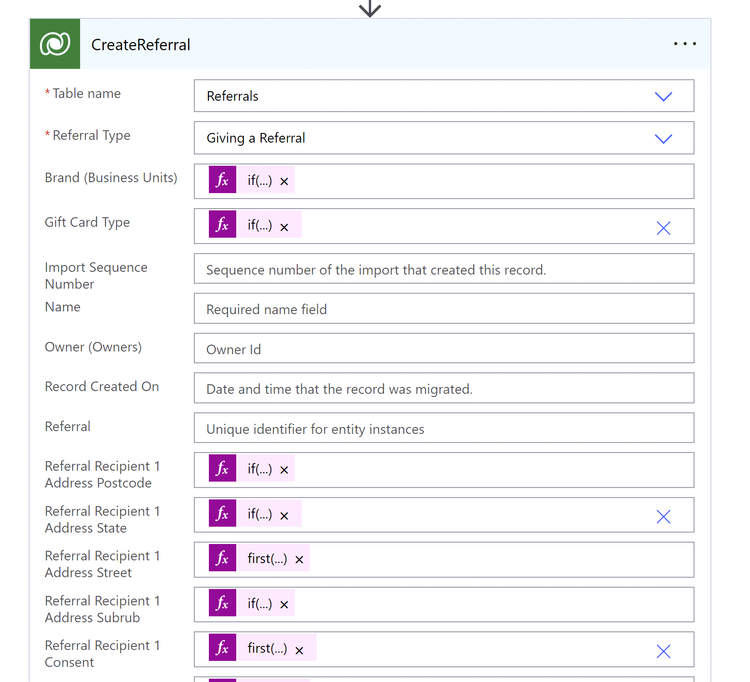Remove the if(...) token from Brand (Business Units)
The height and width of the screenshot is (682, 750).
284,181
